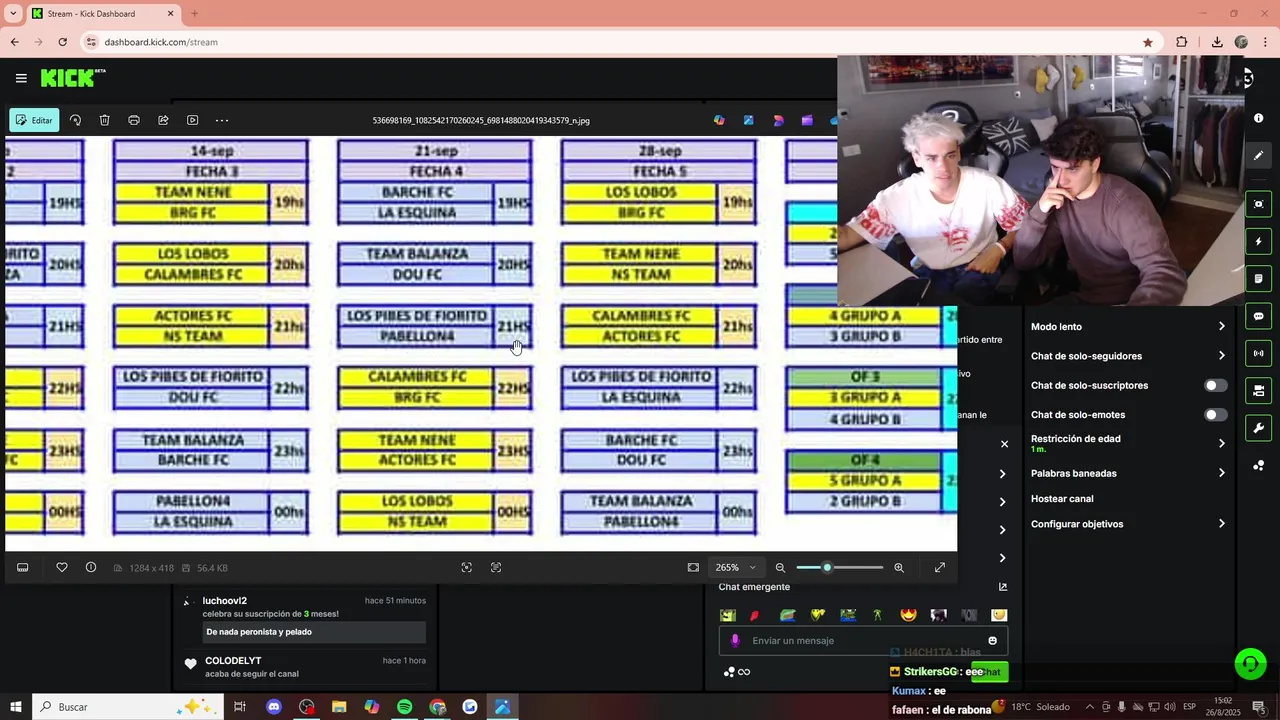Expand Chat de solo-seguidores settings
This screenshot has width=1280, height=720.
(x=1128, y=355)
